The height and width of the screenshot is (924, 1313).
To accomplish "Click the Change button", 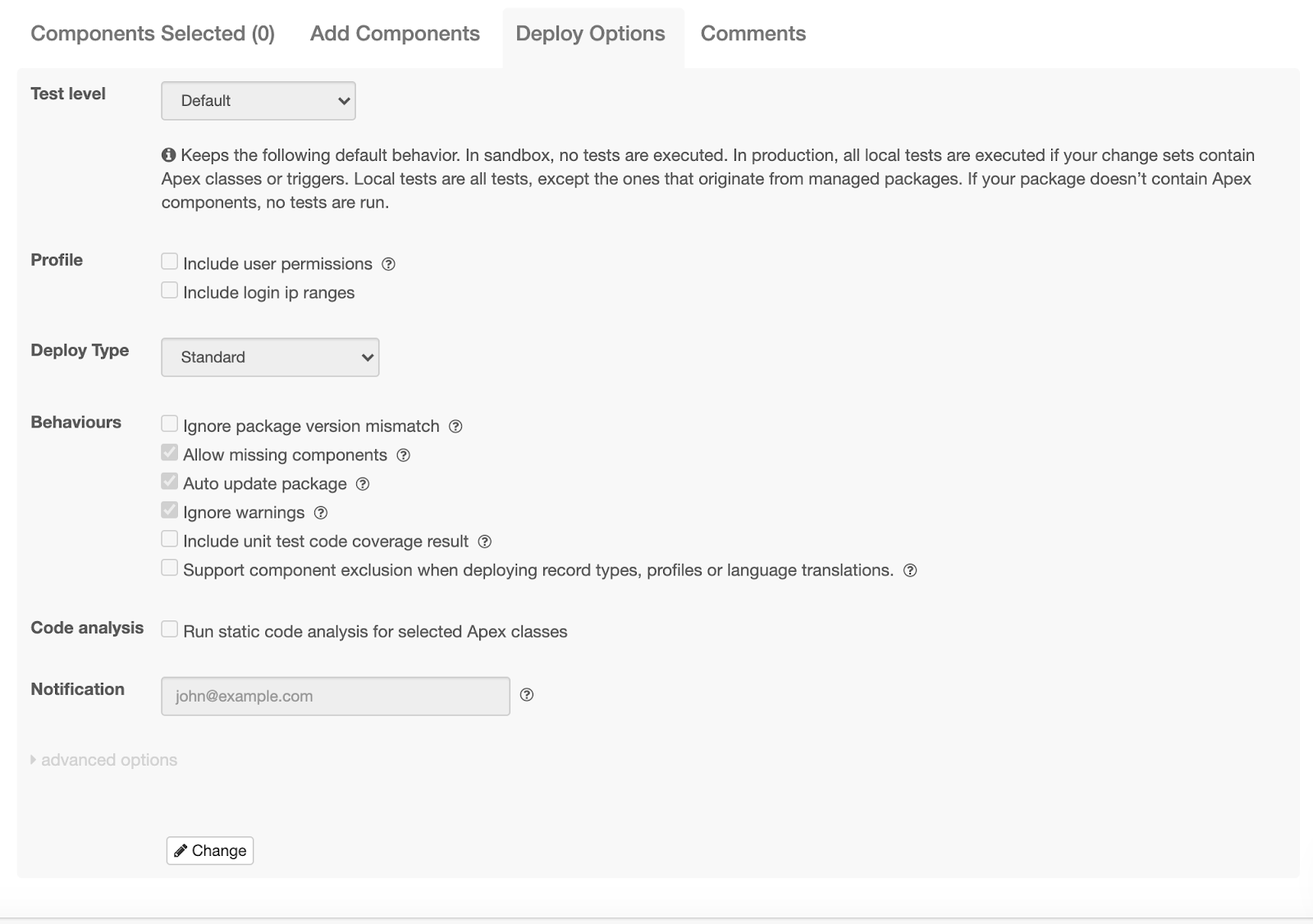I will pos(210,851).
